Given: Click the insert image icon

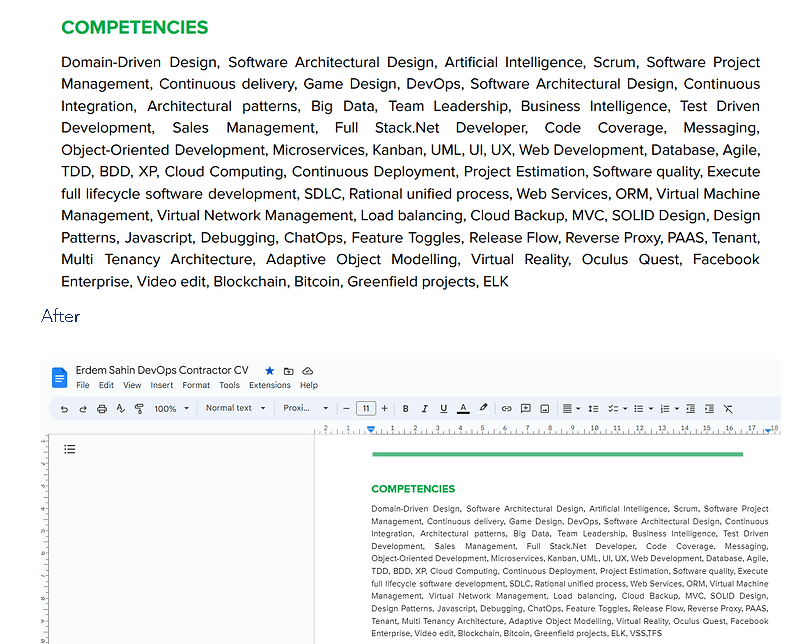Looking at the screenshot, I should click(x=545, y=409).
